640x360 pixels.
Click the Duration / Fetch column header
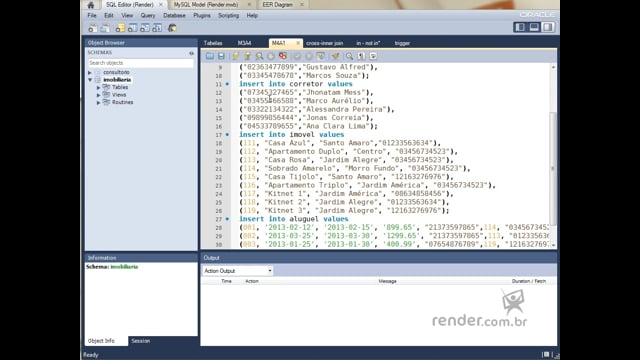[529, 281]
